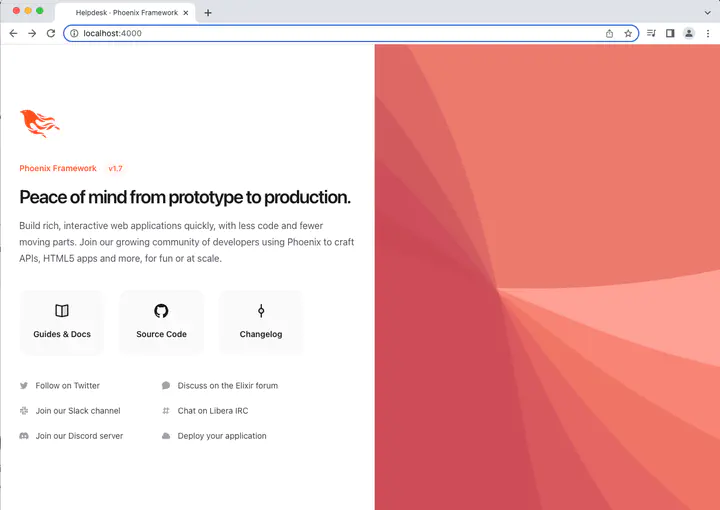Click the Peace of mind headline
The width and height of the screenshot is (720, 510).
pos(185,197)
